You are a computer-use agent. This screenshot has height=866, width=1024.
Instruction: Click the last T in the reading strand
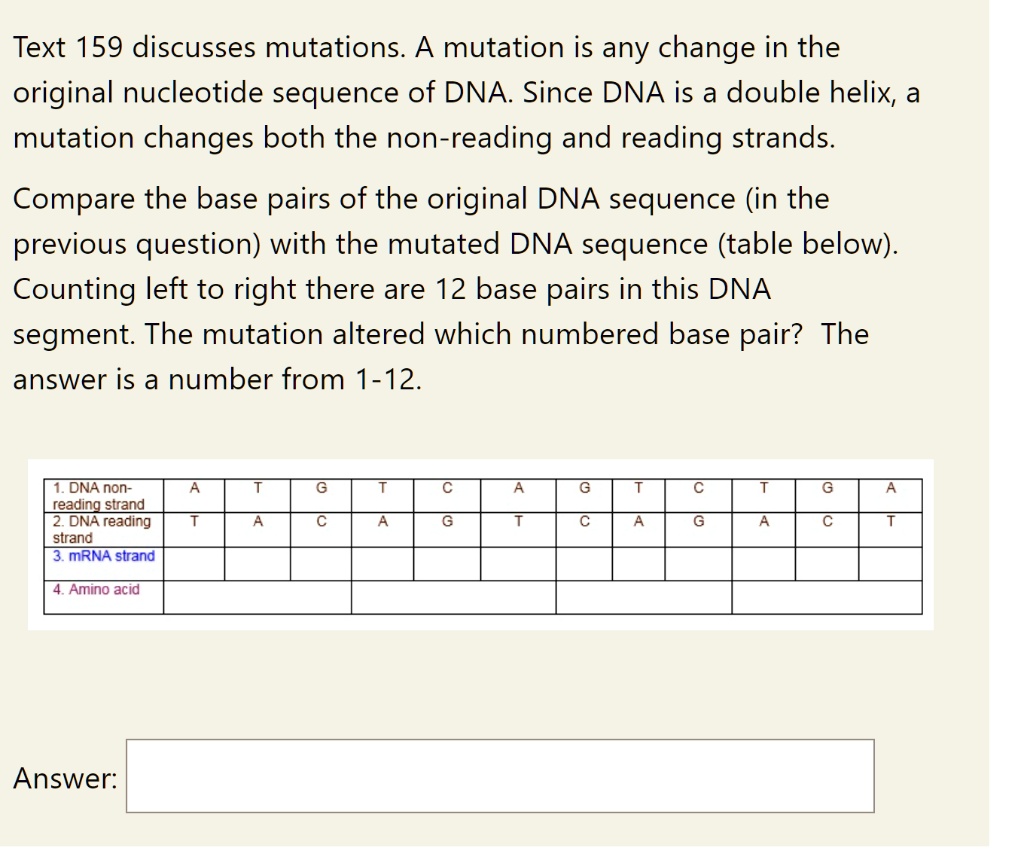(x=890, y=523)
